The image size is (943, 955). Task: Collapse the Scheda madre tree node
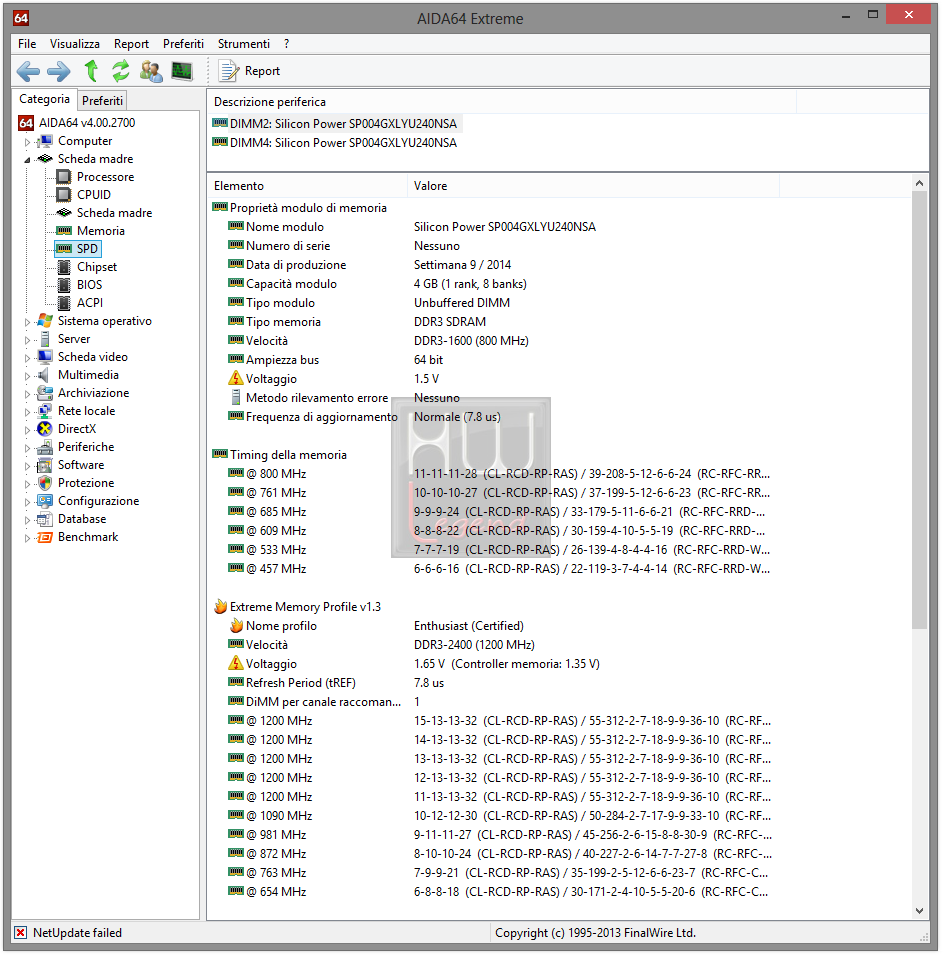pyautogui.click(x=27, y=160)
